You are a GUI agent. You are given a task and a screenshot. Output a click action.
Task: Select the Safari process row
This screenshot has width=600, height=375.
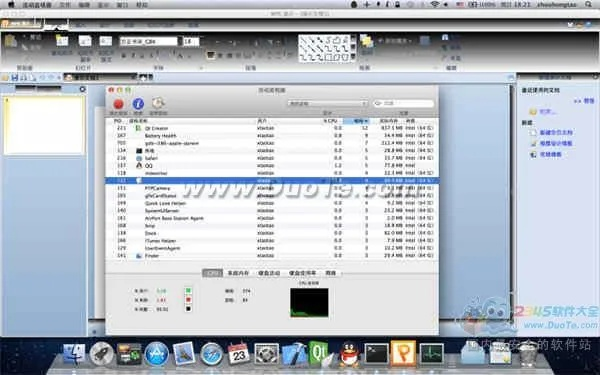point(272,158)
